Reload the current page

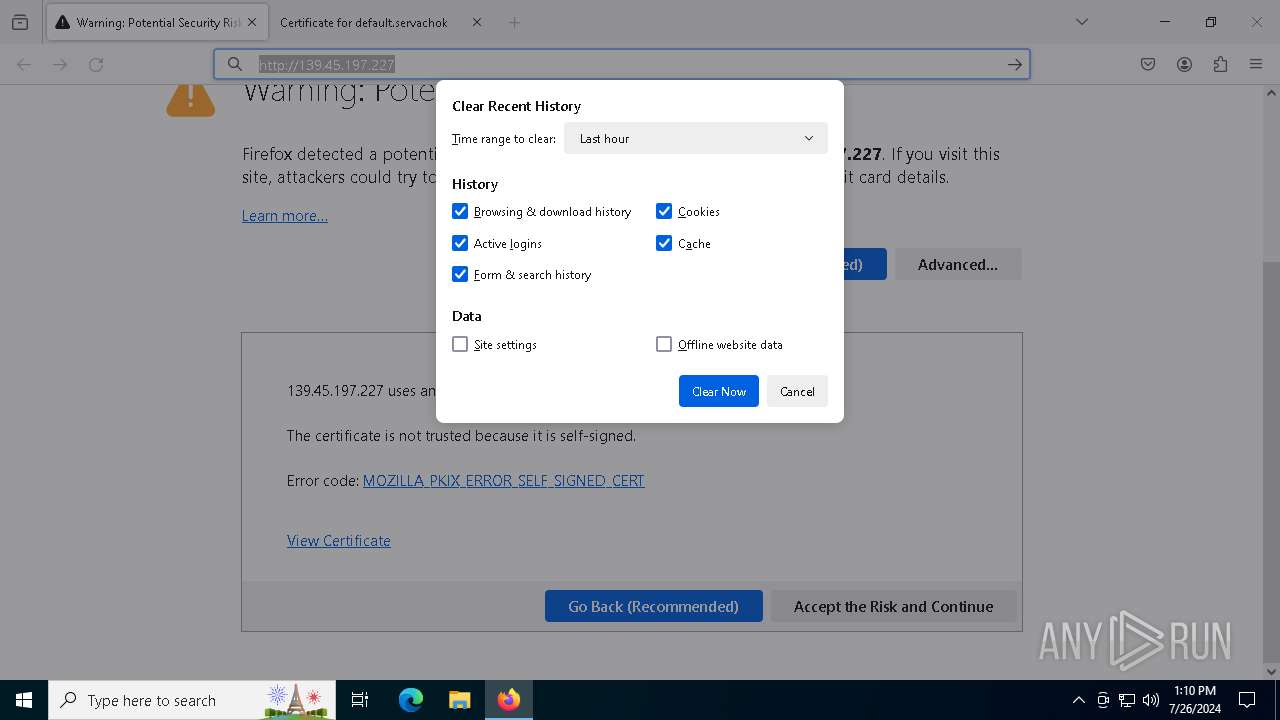[96, 64]
